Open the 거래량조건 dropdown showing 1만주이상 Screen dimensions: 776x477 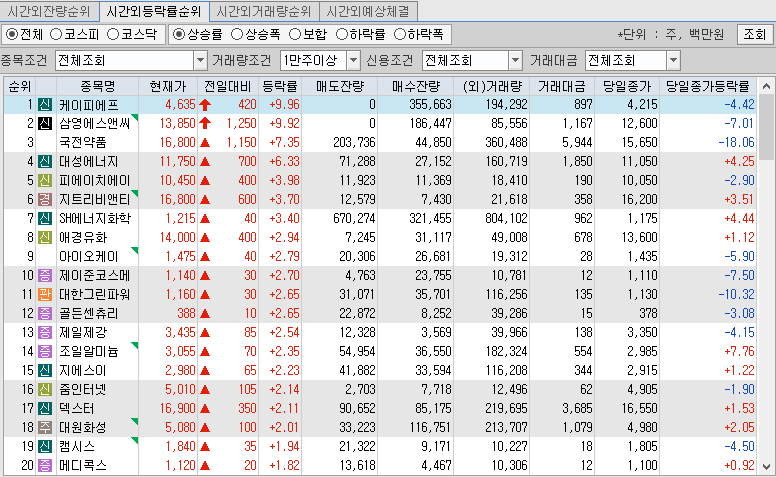(x=353, y=61)
